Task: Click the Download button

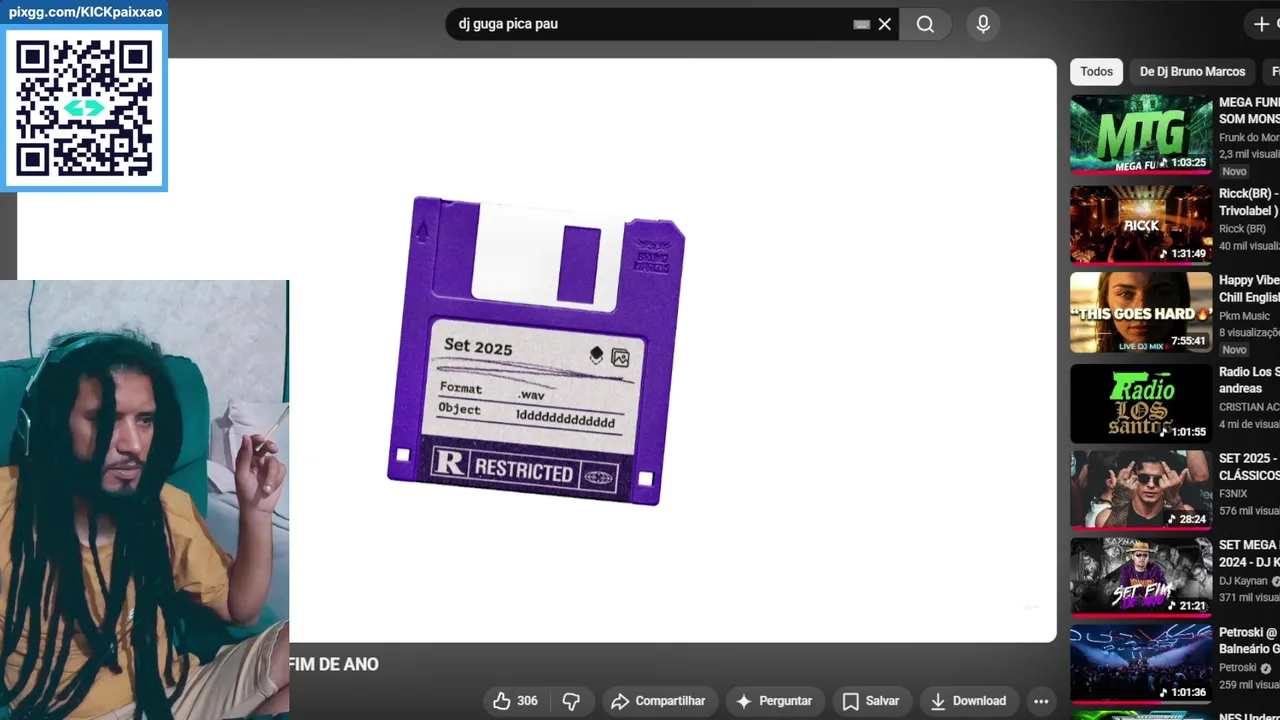Action: coord(968,701)
